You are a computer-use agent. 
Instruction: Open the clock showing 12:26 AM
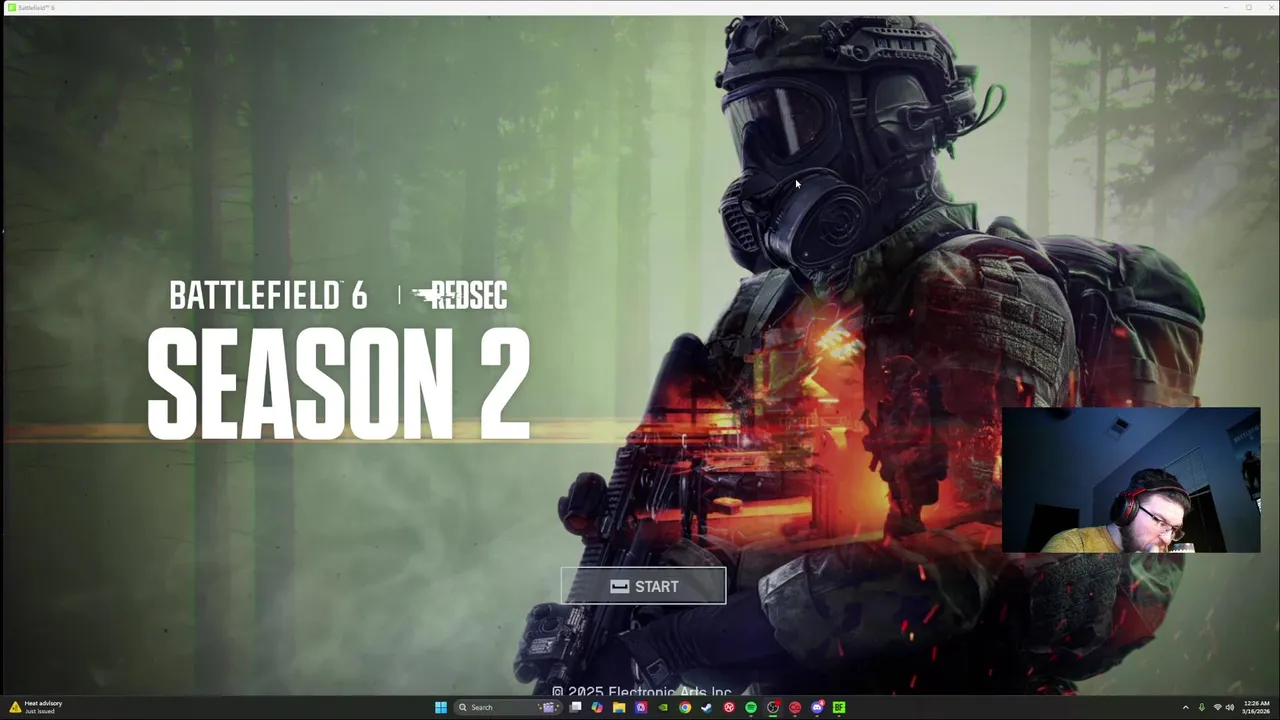tap(1256, 707)
